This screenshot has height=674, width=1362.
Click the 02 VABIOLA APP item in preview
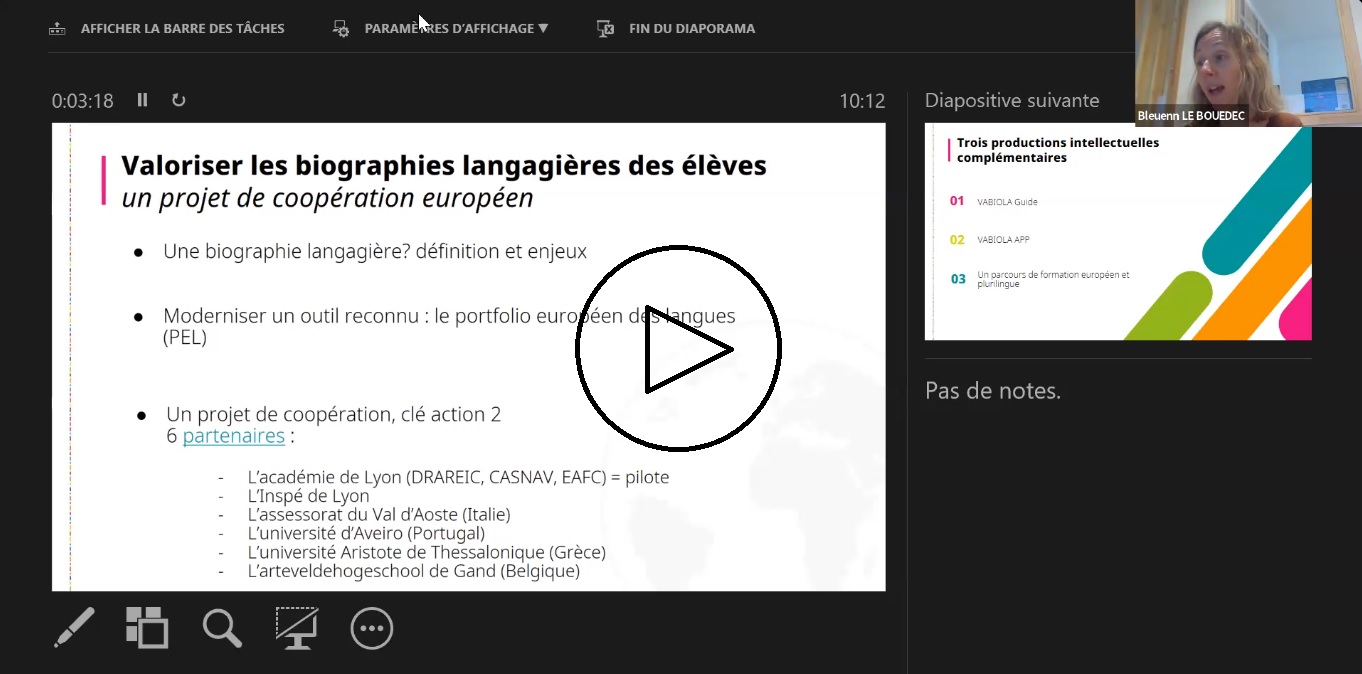point(990,240)
